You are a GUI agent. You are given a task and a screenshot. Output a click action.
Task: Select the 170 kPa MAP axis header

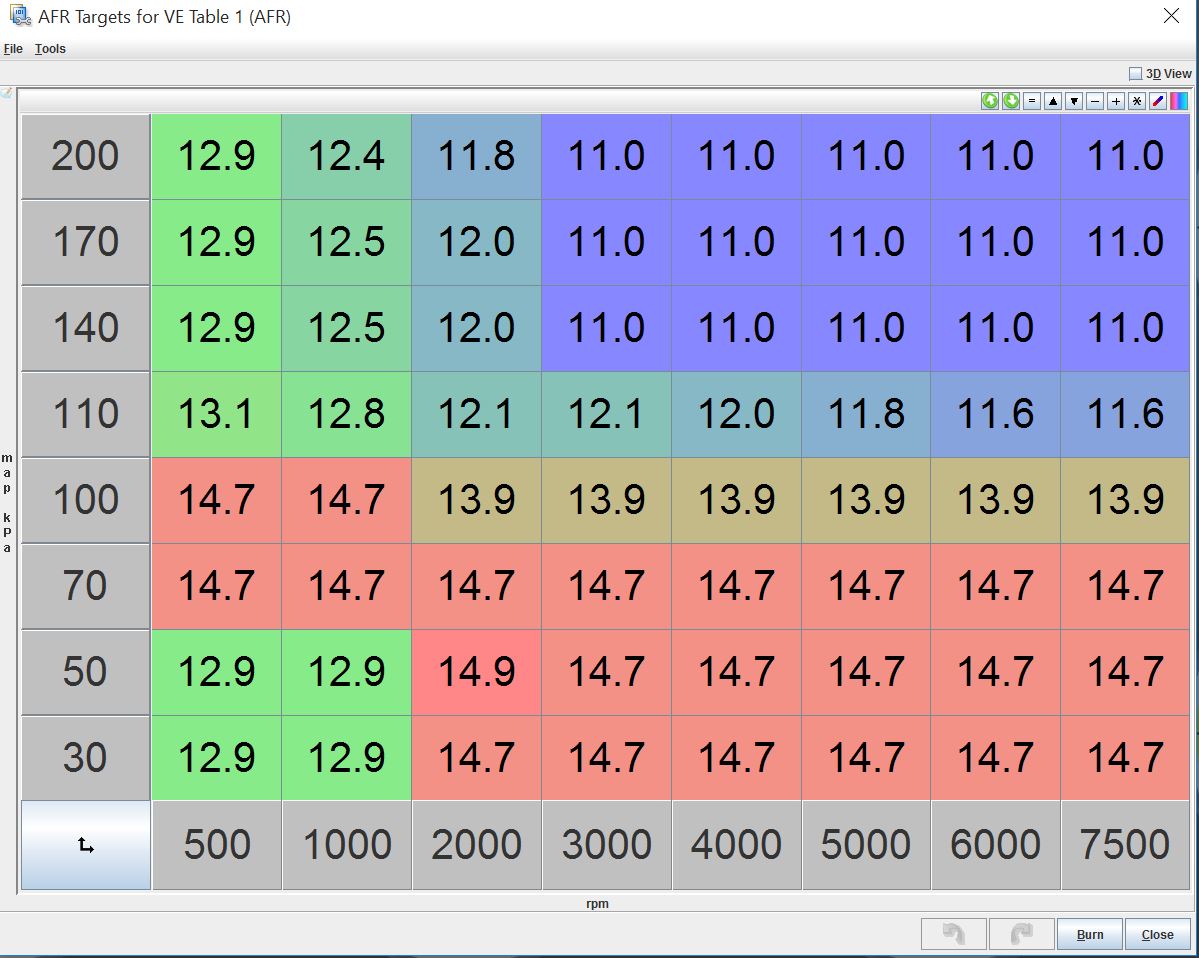point(86,242)
